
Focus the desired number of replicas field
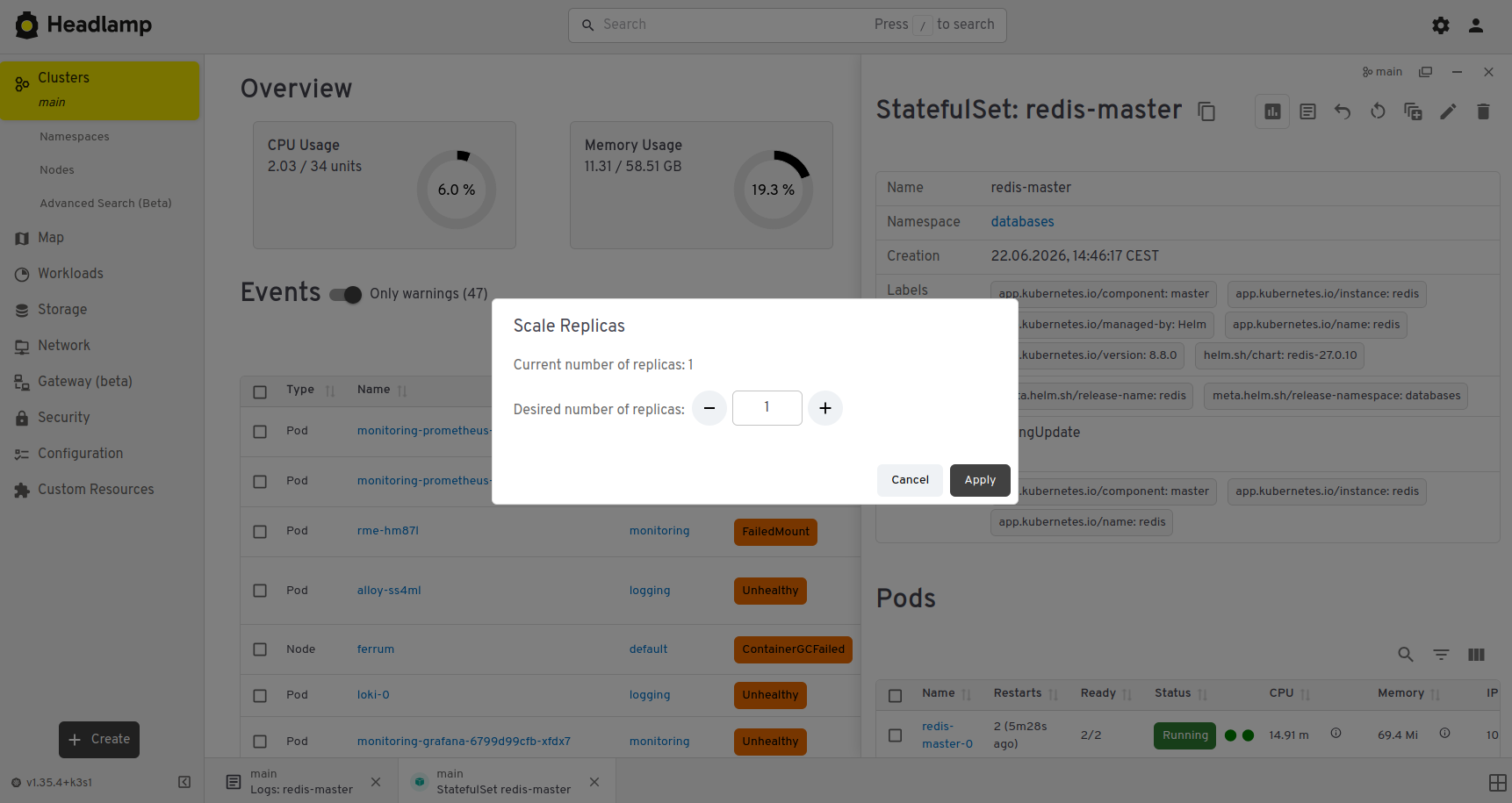click(767, 408)
